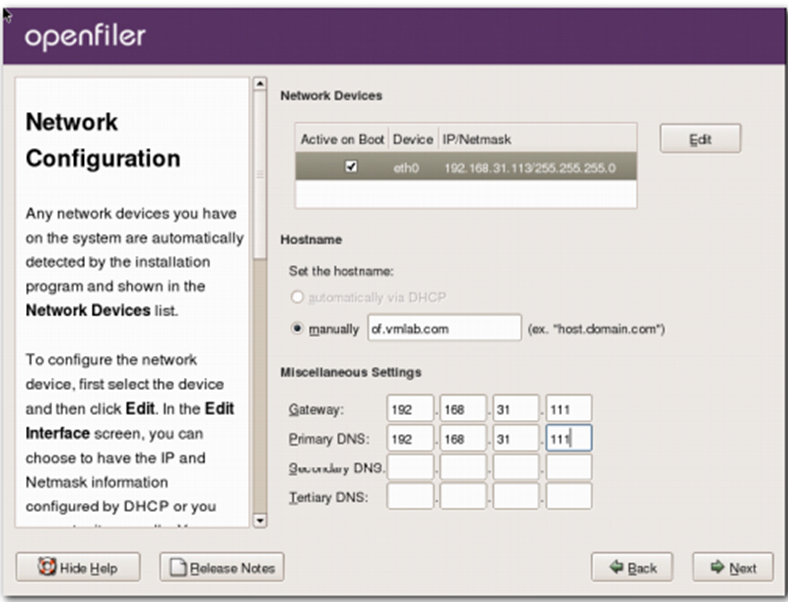Viewport: 788px width, 602px height.
Task: Click Gateway fourth octet field 111
Action: pyautogui.click(x=569, y=409)
